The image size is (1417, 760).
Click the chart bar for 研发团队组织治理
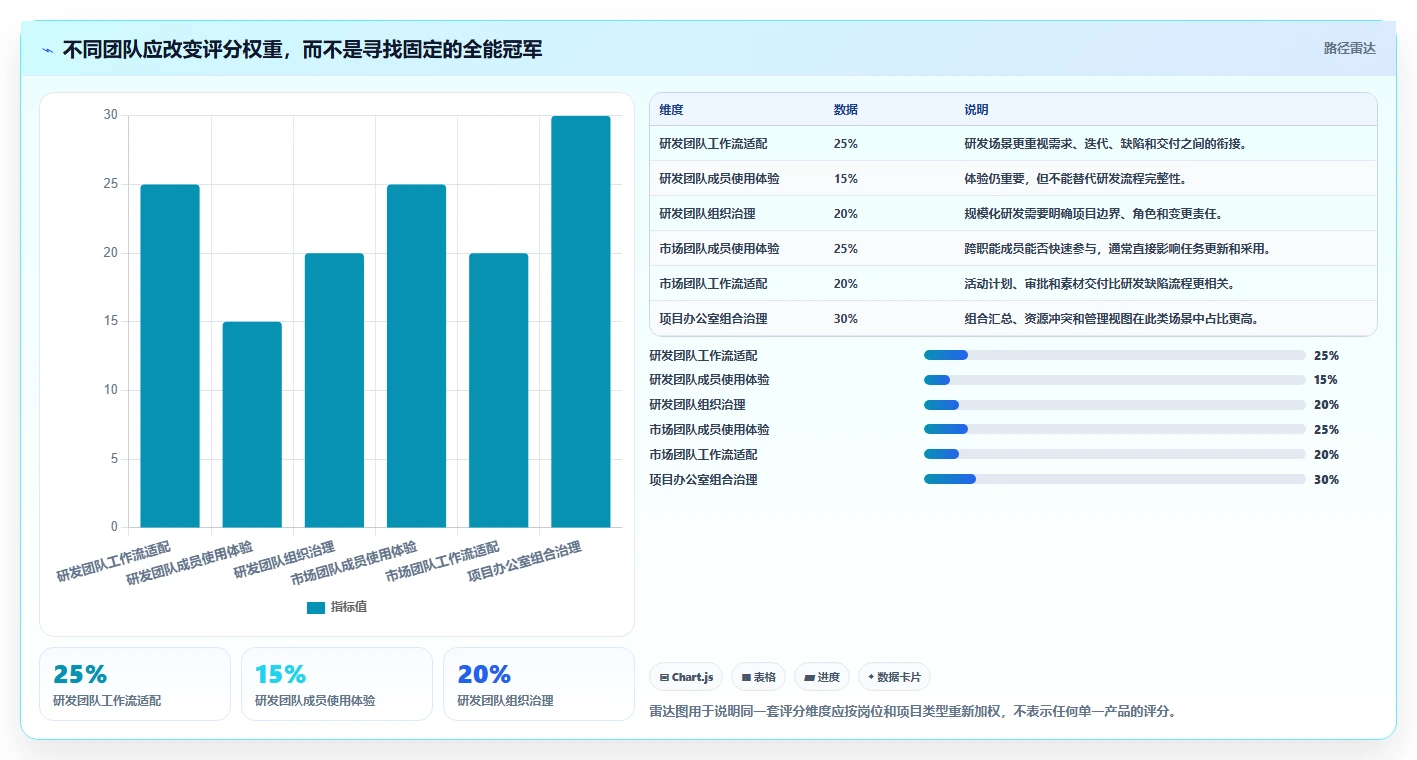coord(334,390)
